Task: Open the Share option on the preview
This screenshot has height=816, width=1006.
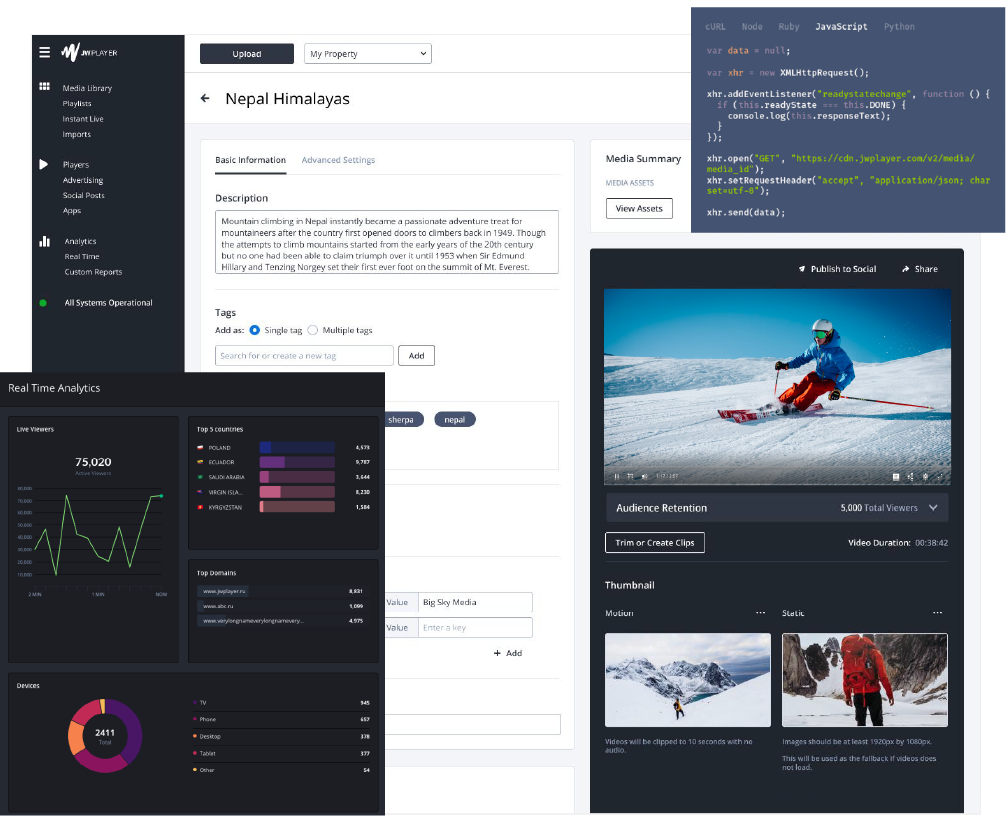Action: point(918,268)
